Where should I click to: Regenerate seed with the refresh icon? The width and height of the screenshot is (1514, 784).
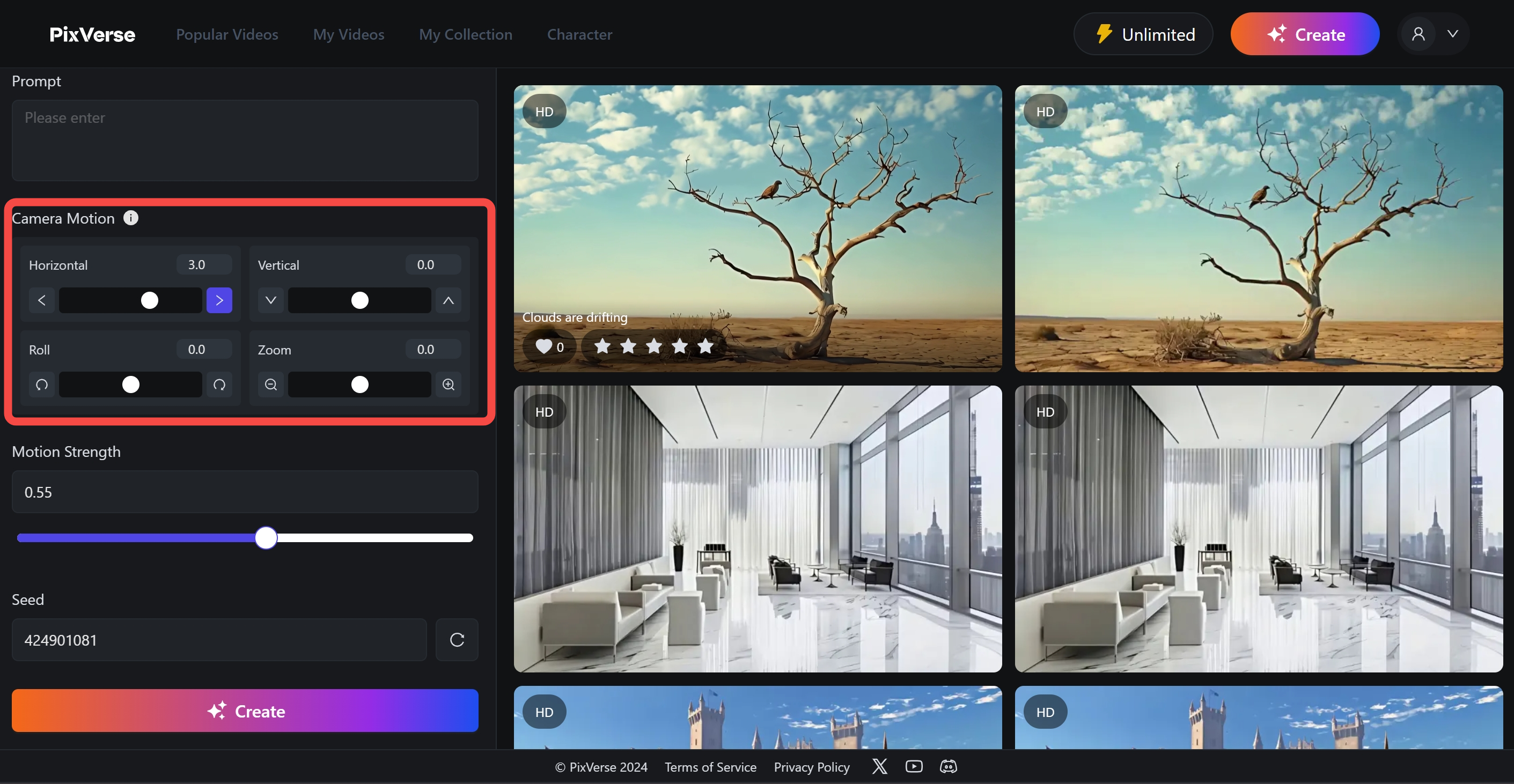[457, 640]
